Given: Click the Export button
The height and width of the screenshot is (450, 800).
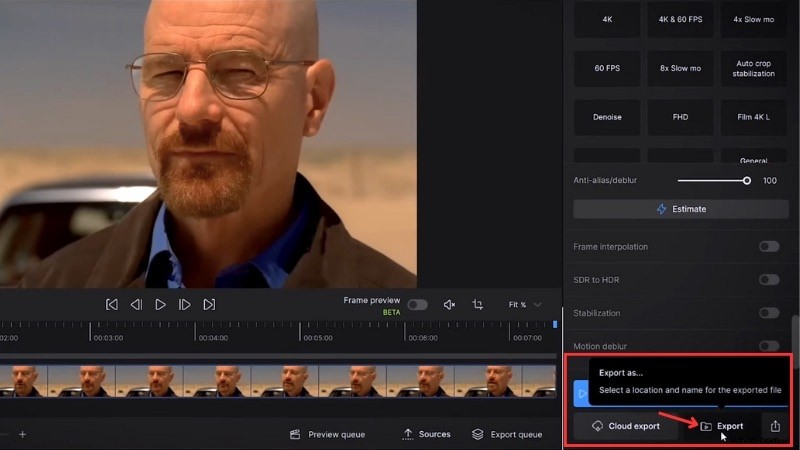Looking at the screenshot, I should pyautogui.click(x=721, y=426).
